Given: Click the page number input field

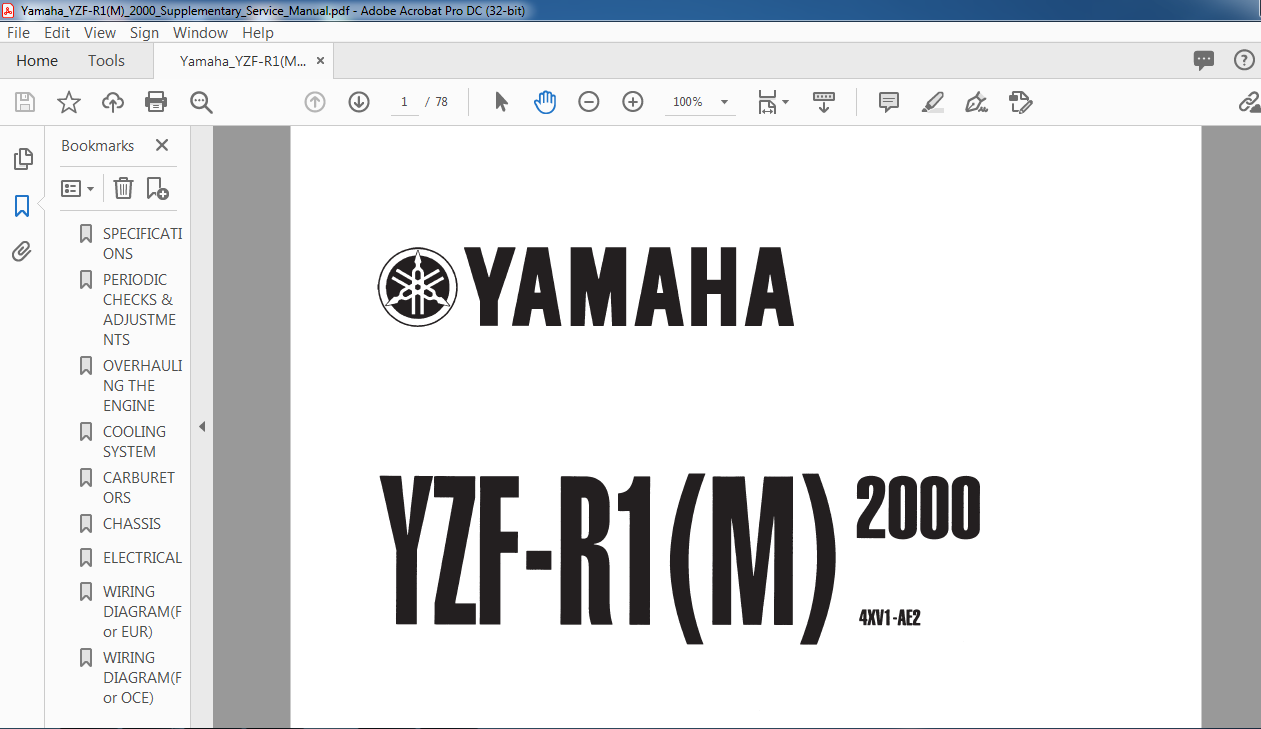Looking at the screenshot, I should [404, 102].
